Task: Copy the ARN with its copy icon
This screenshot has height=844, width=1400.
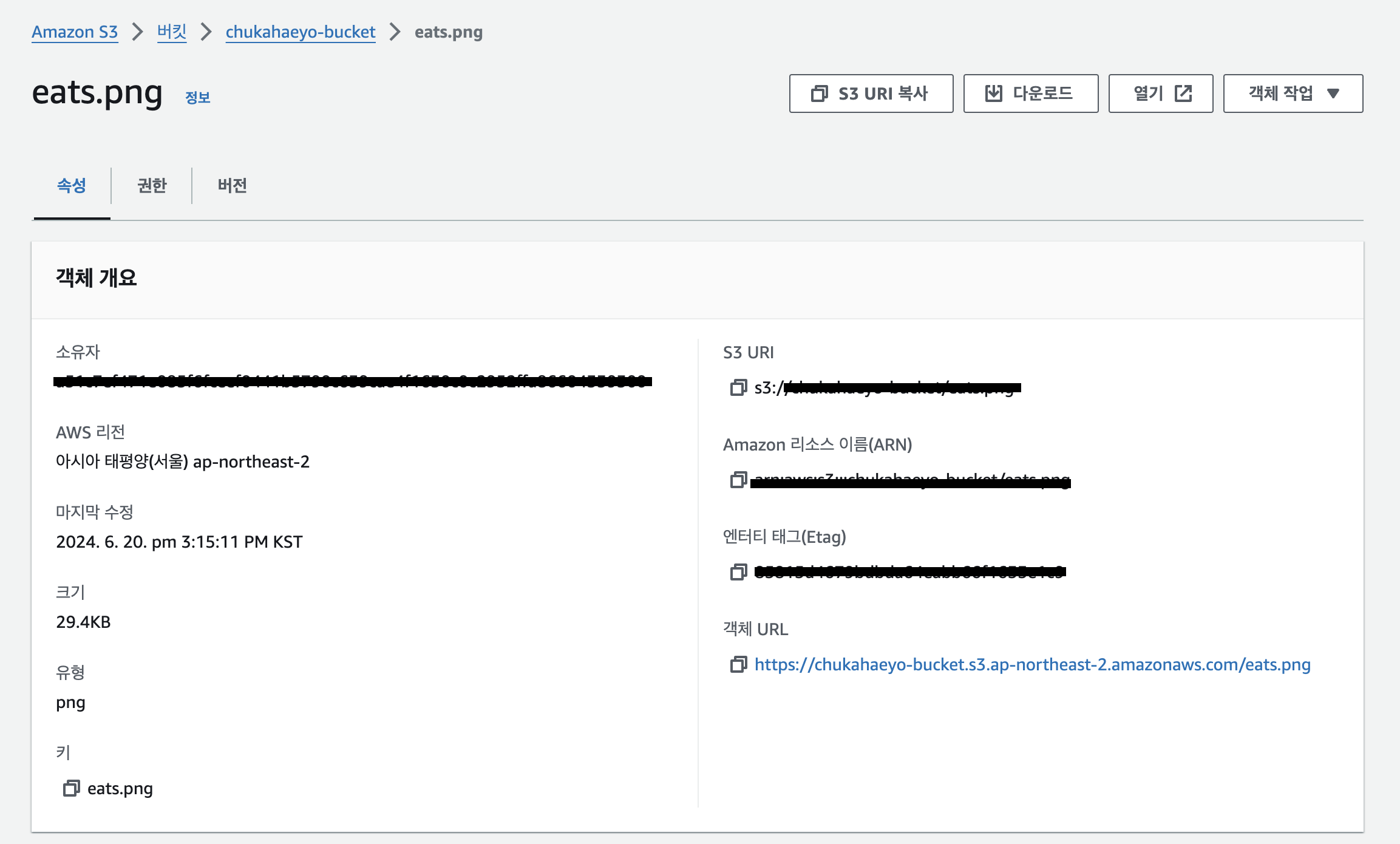Action: (x=738, y=480)
